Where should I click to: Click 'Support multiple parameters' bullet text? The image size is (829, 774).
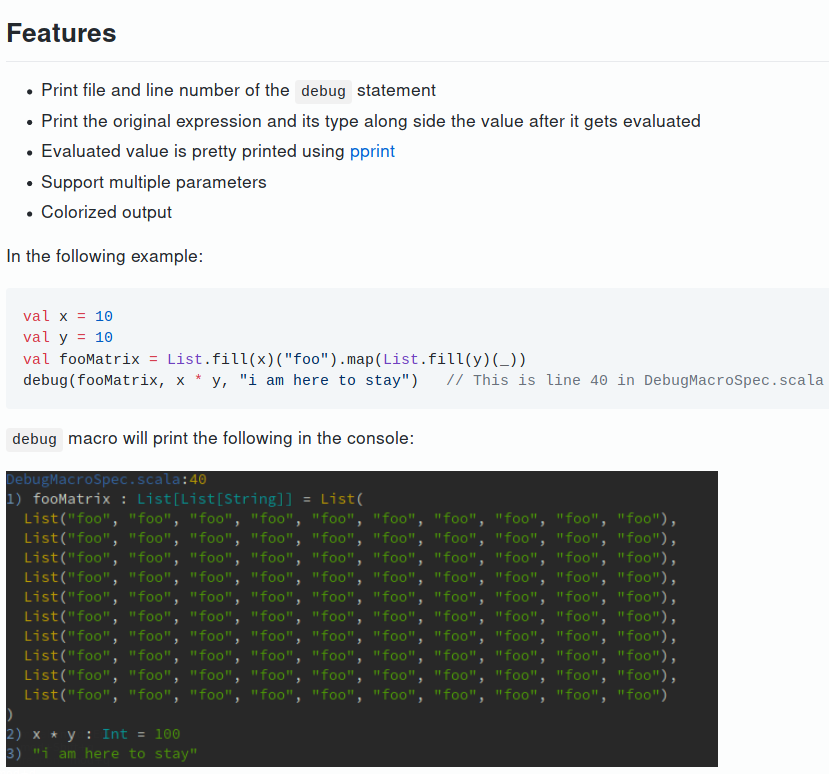click(x=154, y=182)
